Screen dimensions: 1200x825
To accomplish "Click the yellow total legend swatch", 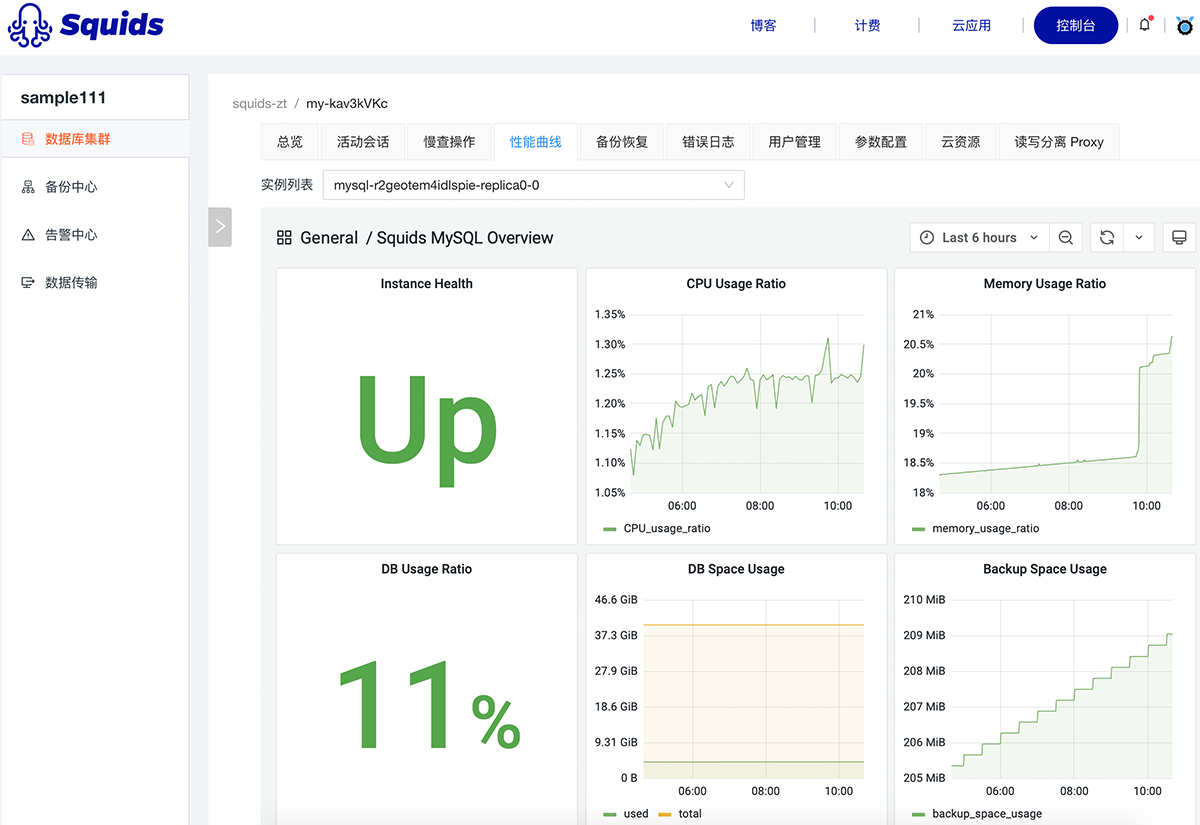I will pos(664,814).
